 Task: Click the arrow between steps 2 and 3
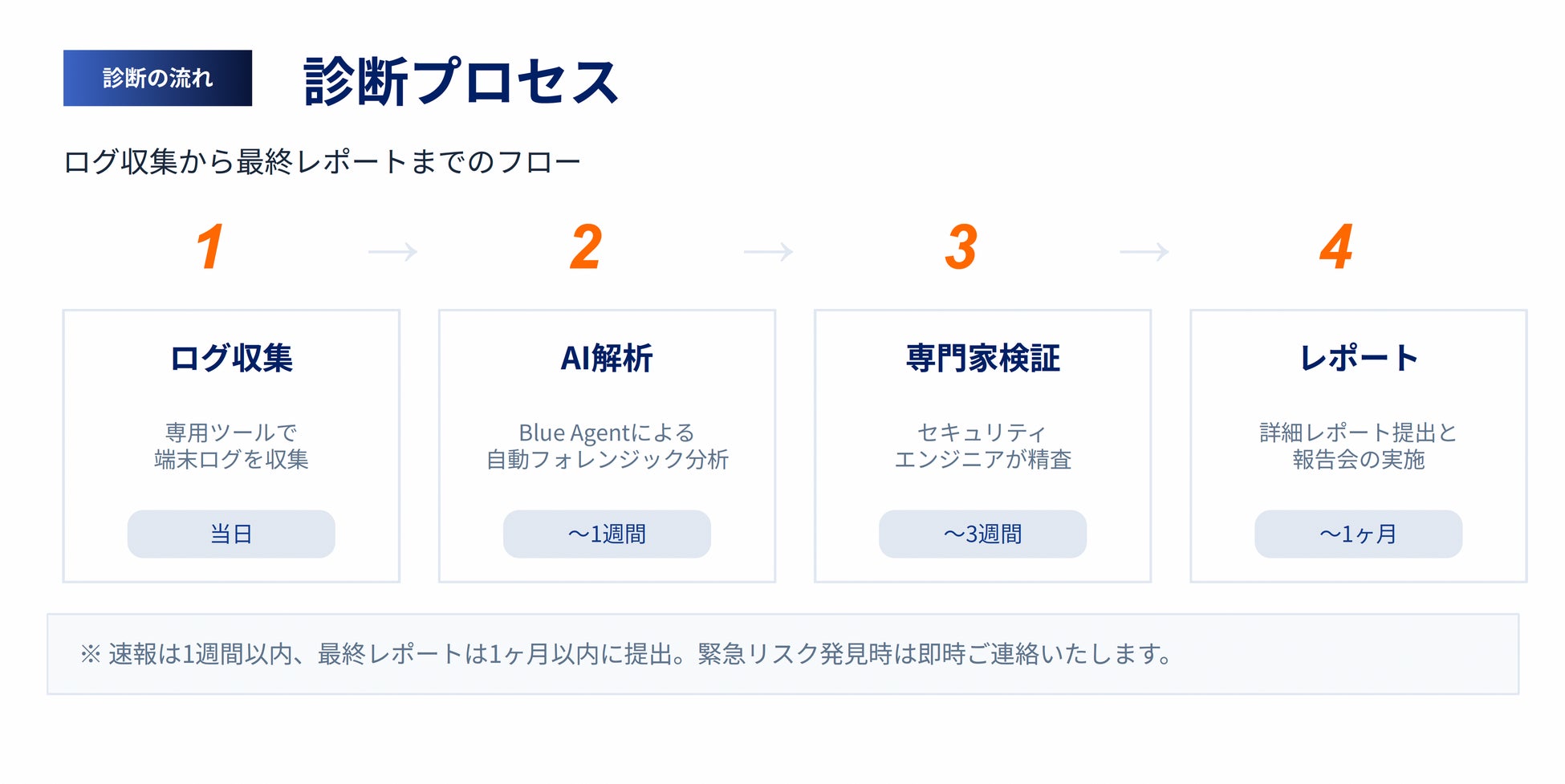click(769, 252)
